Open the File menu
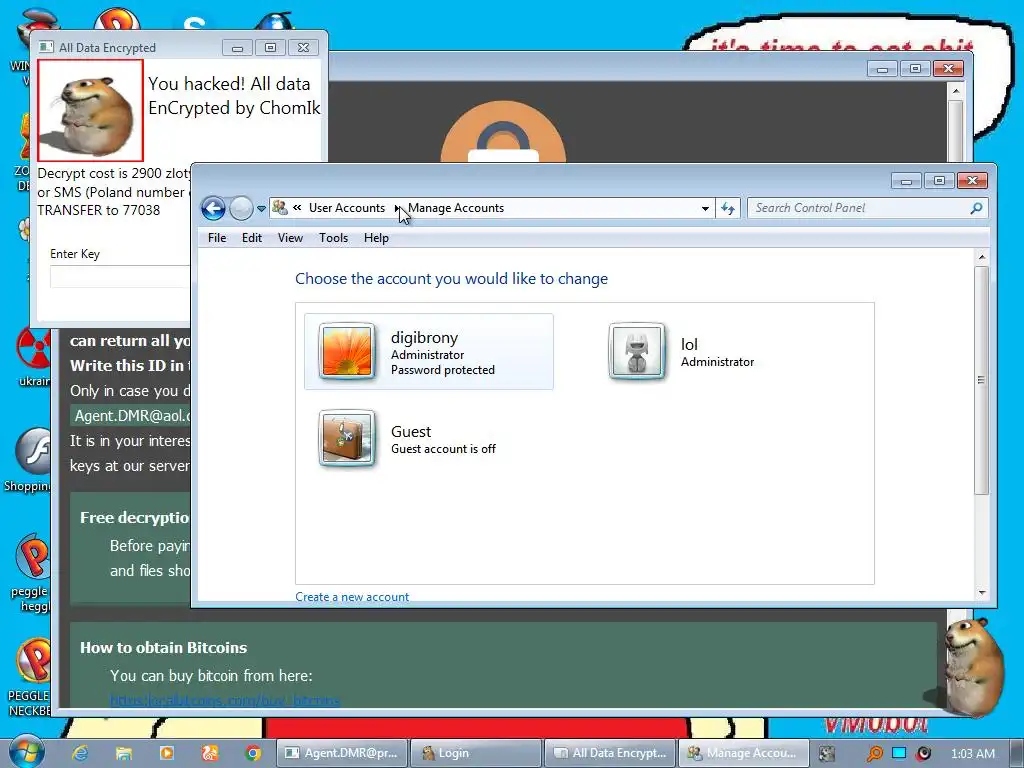 pyautogui.click(x=217, y=238)
